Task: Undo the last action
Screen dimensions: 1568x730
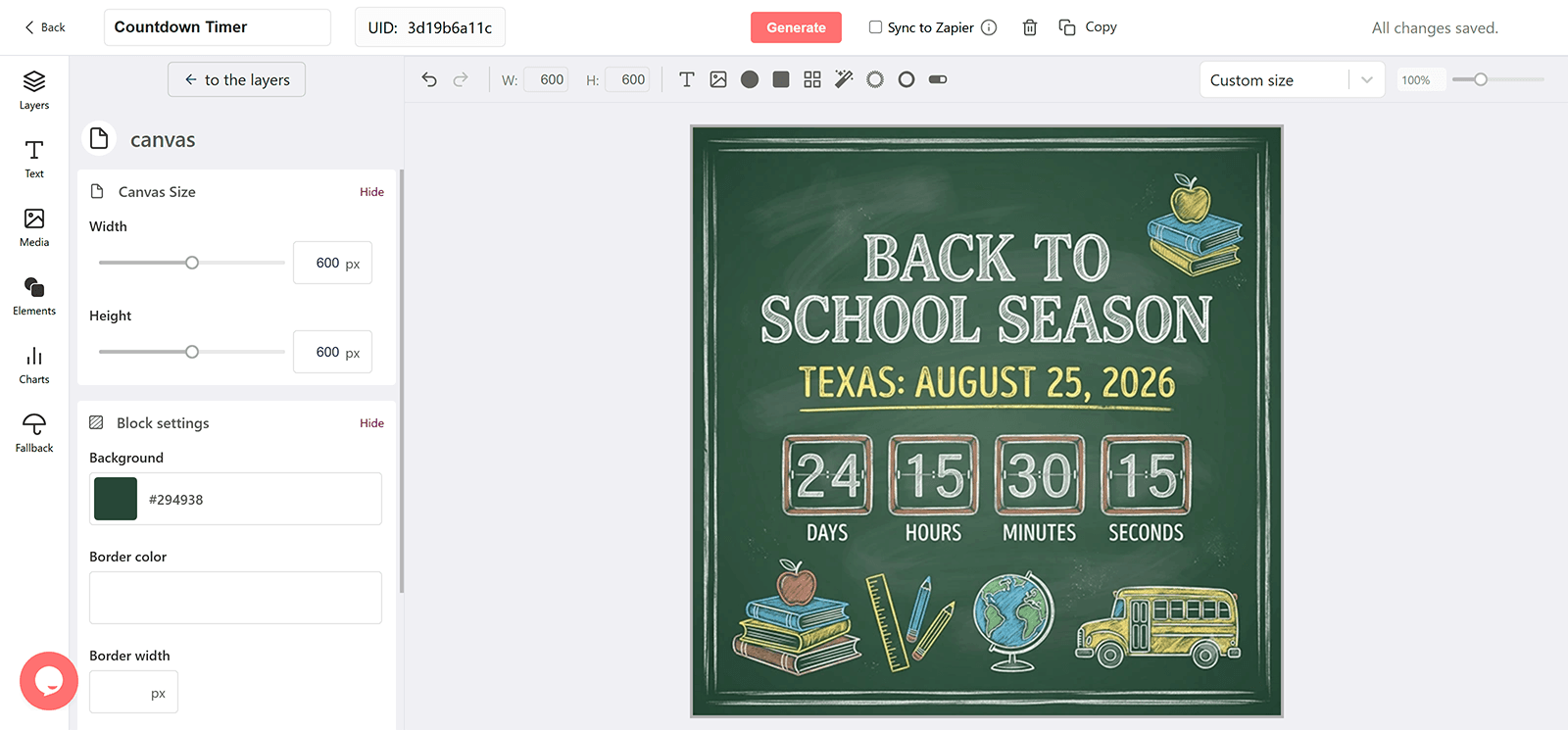Action: (x=429, y=79)
